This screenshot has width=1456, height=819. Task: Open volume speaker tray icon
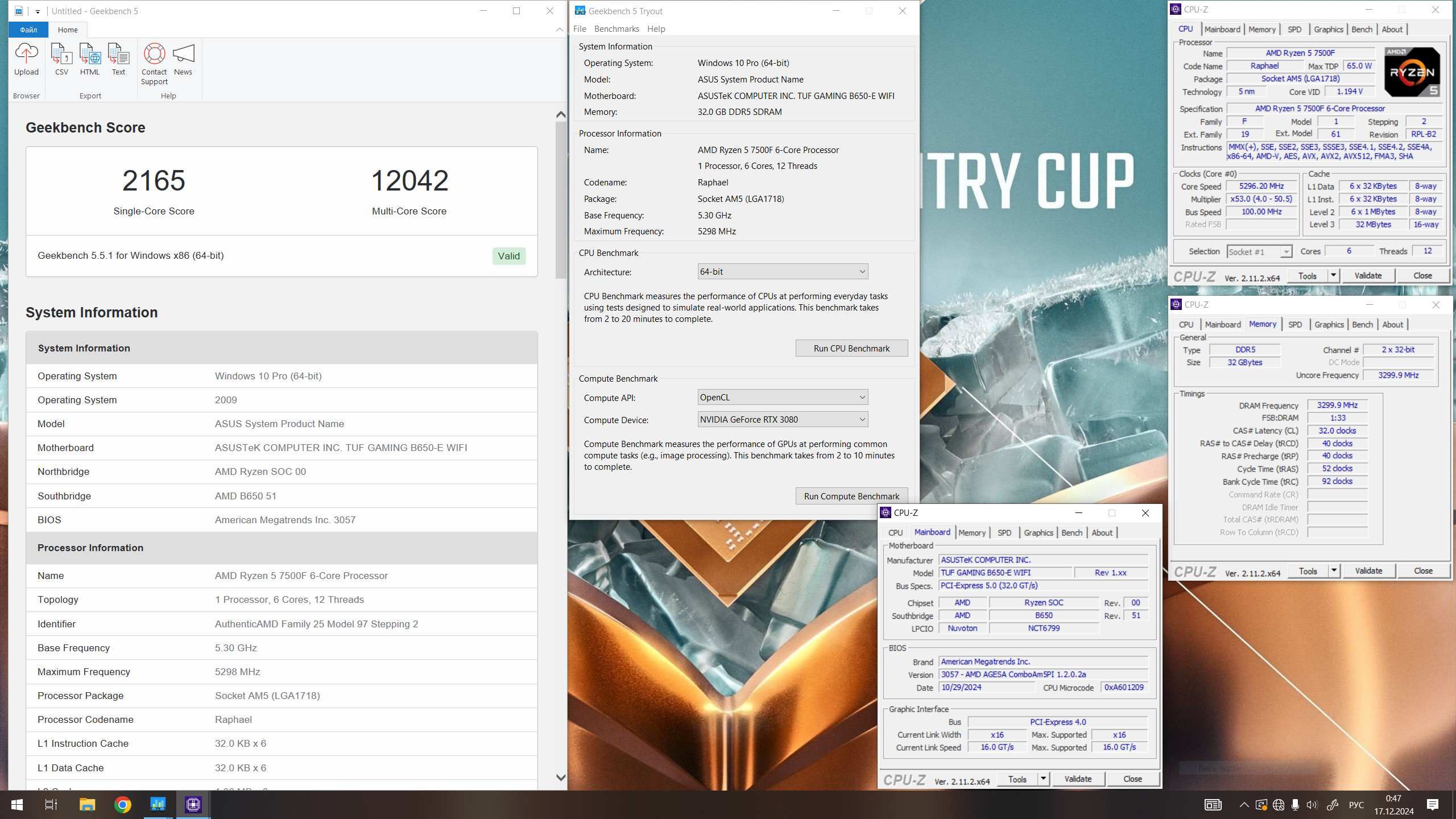point(1312,804)
